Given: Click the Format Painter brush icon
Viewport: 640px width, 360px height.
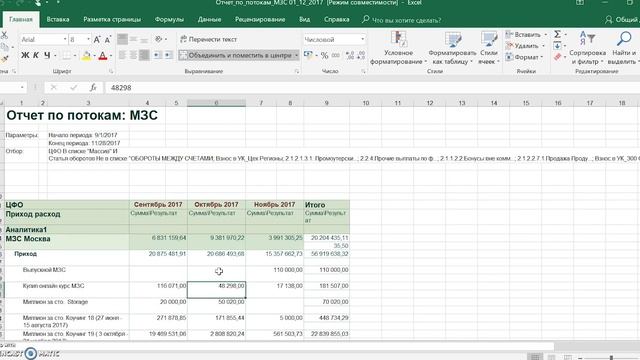Looking at the screenshot, I should (4, 59).
